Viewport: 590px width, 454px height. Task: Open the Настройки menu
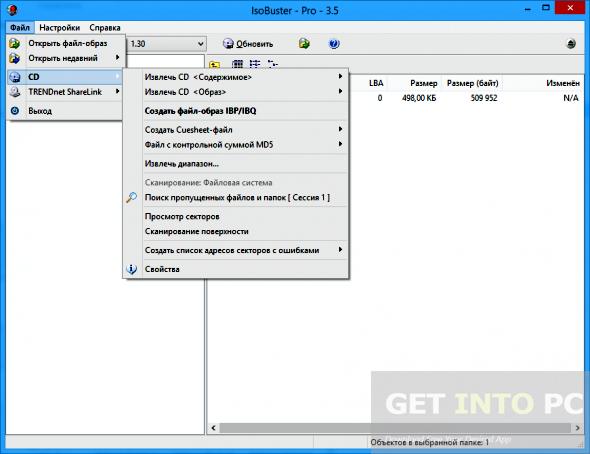(59, 27)
